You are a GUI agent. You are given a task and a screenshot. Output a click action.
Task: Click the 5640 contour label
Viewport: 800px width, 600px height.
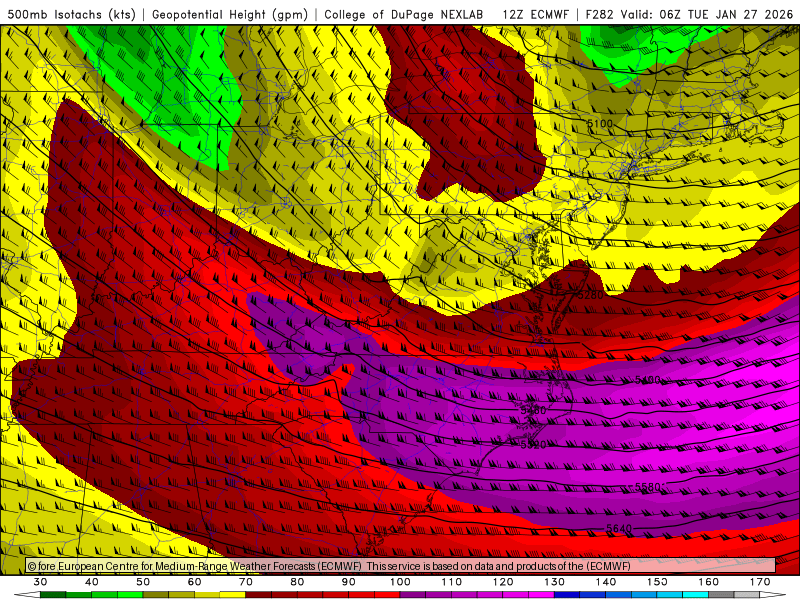[x=619, y=529]
